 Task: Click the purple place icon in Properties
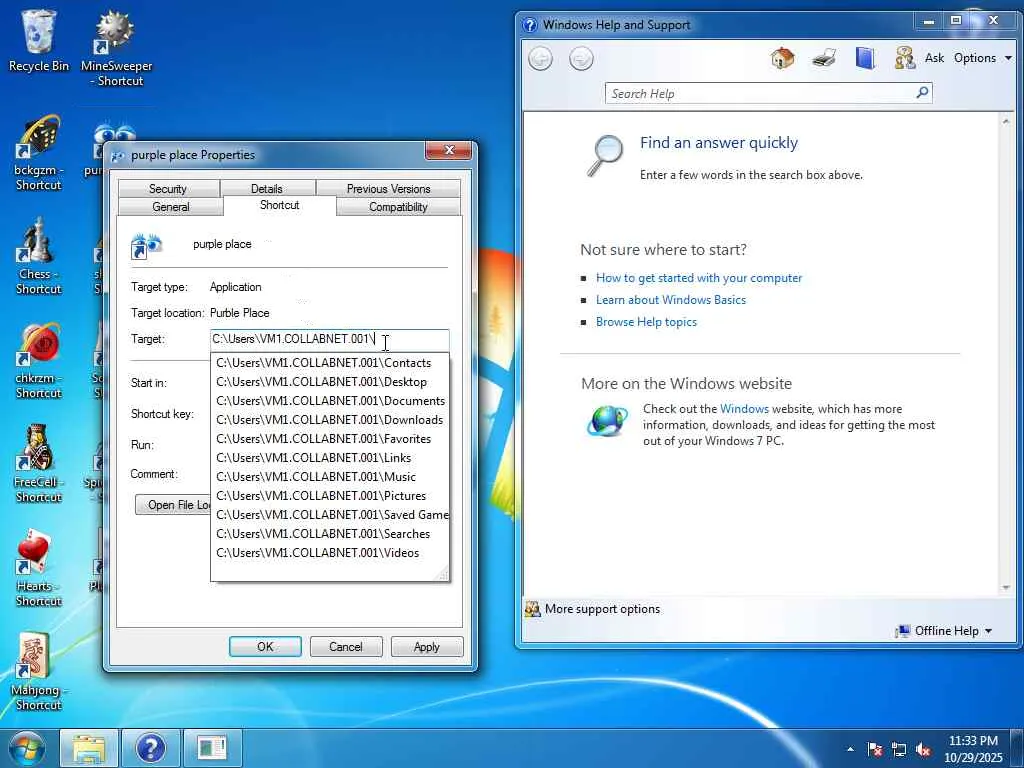click(x=146, y=246)
